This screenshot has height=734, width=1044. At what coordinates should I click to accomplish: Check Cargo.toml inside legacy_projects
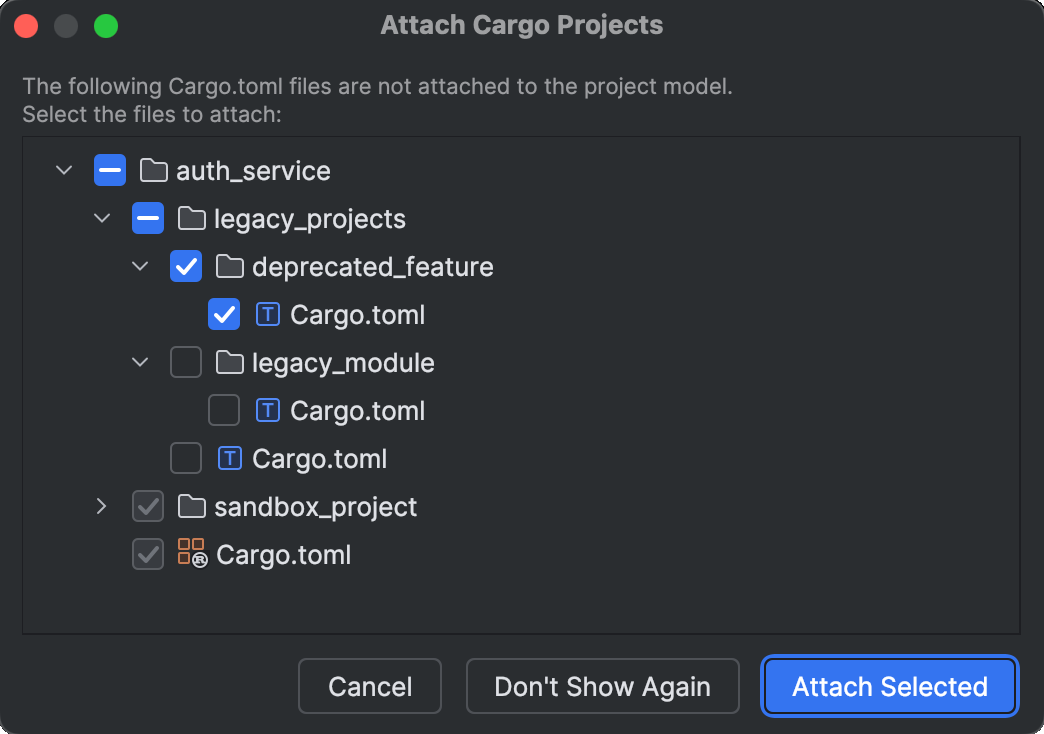click(186, 458)
